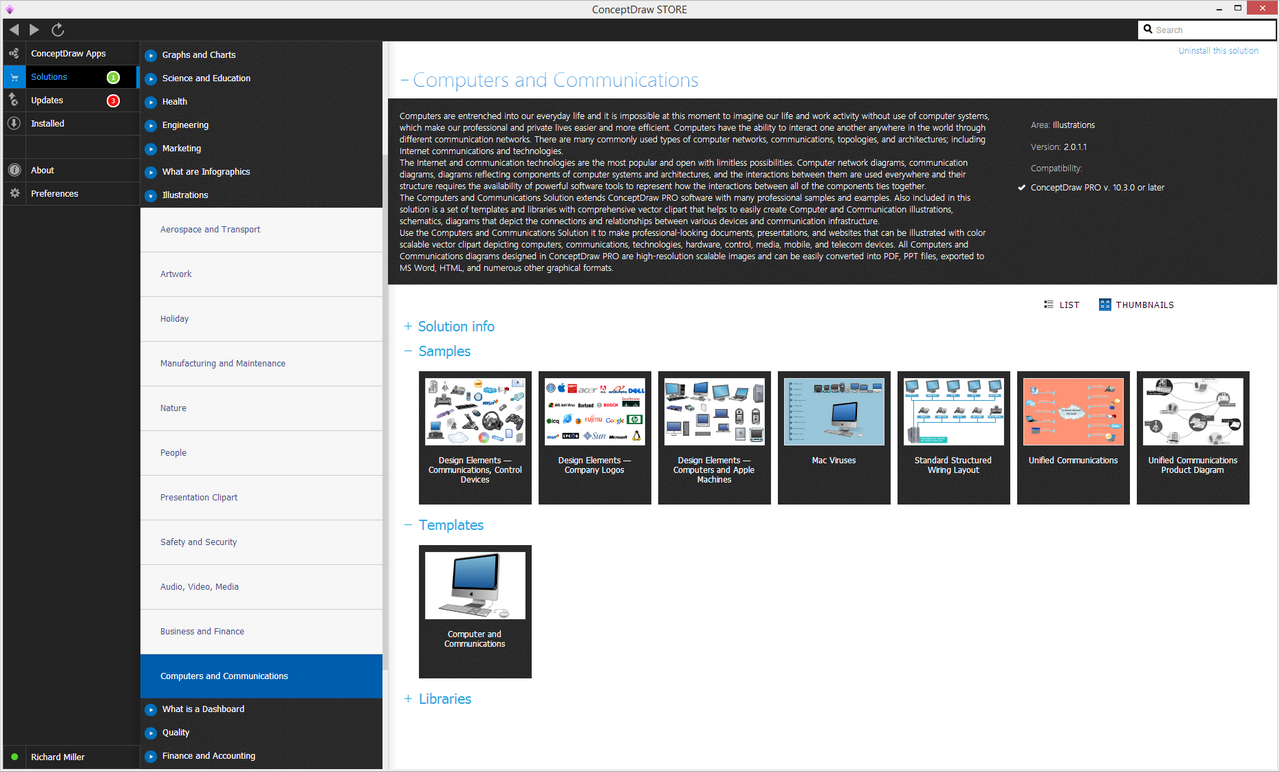This screenshot has height=772, width=1280.
Task: Select Presentation Clipart solution
Action: pyautogui.click(x=261, y=498)
